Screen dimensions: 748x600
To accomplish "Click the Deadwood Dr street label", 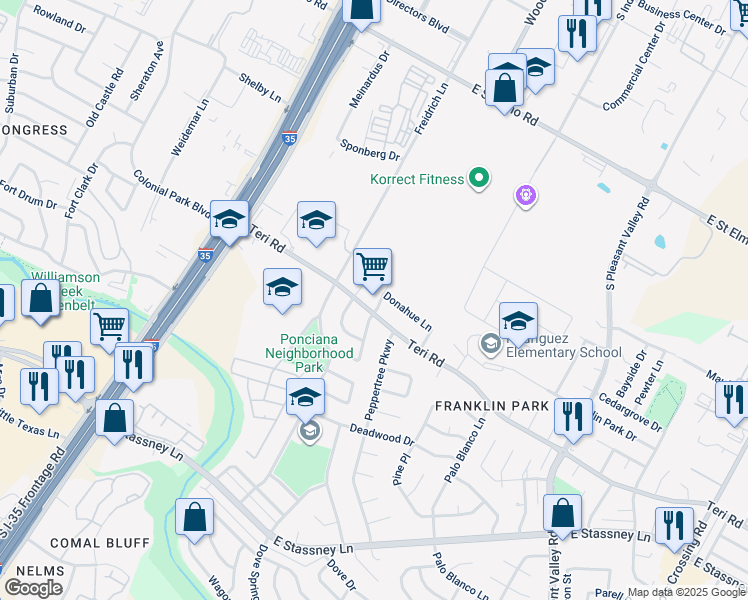I will click(x=382, y=435).
